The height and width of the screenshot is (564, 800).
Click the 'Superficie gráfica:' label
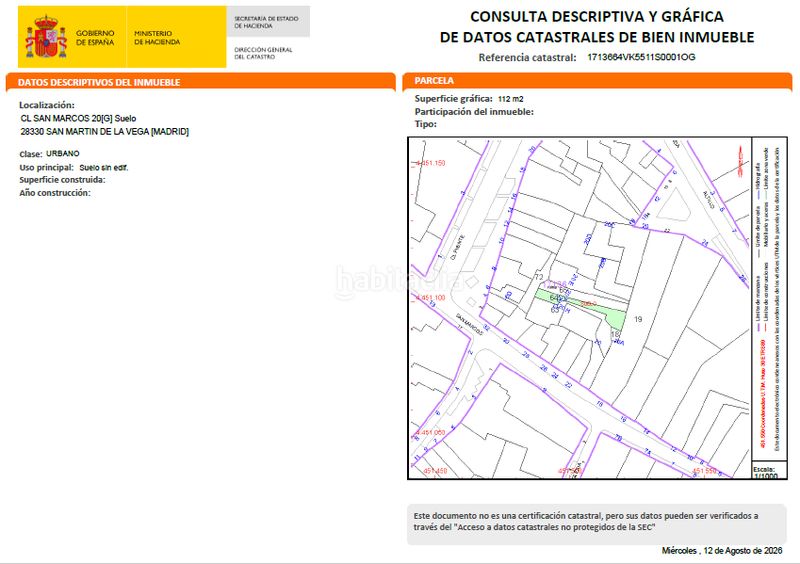[454, 99]
